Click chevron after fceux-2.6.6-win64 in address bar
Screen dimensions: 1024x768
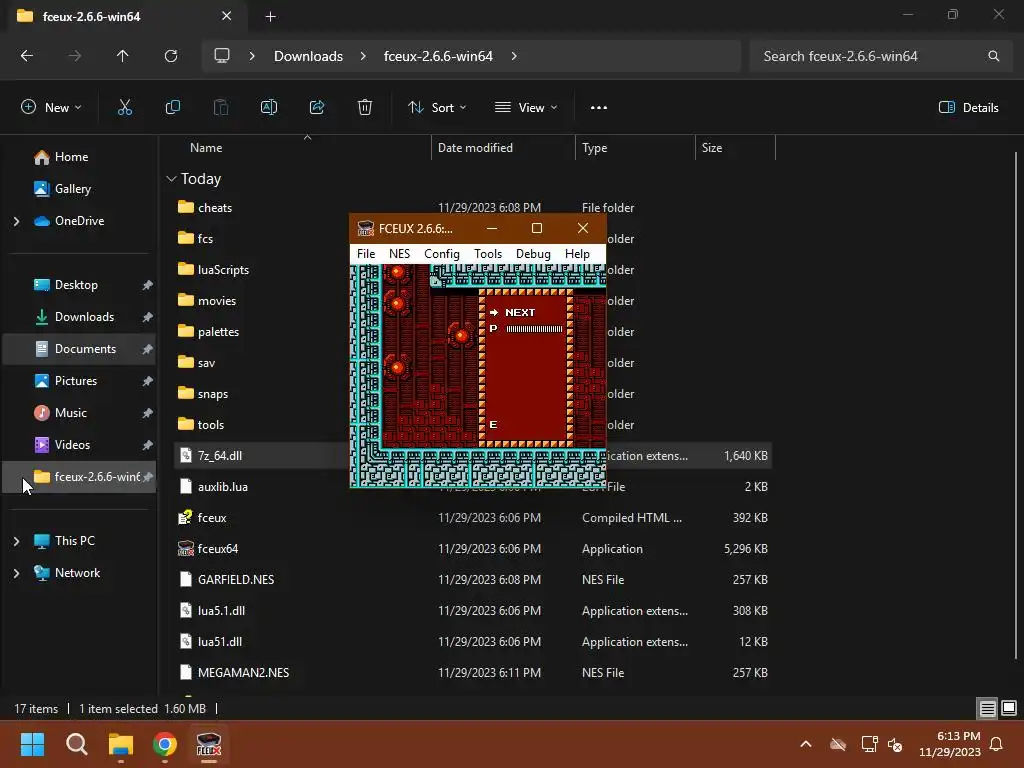click(514, 56)
